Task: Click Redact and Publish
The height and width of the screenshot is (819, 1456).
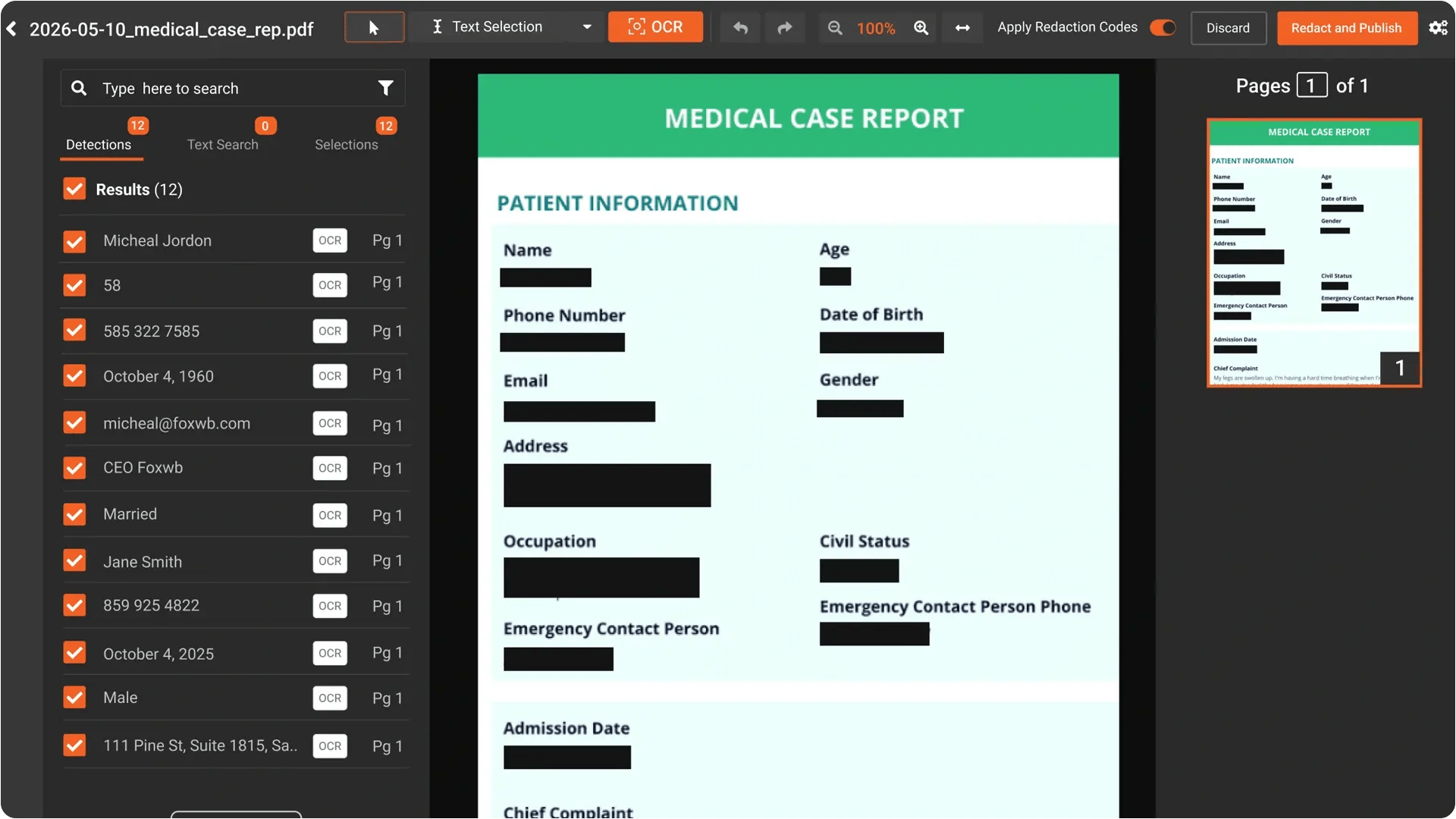Action: pos(1346,28)
